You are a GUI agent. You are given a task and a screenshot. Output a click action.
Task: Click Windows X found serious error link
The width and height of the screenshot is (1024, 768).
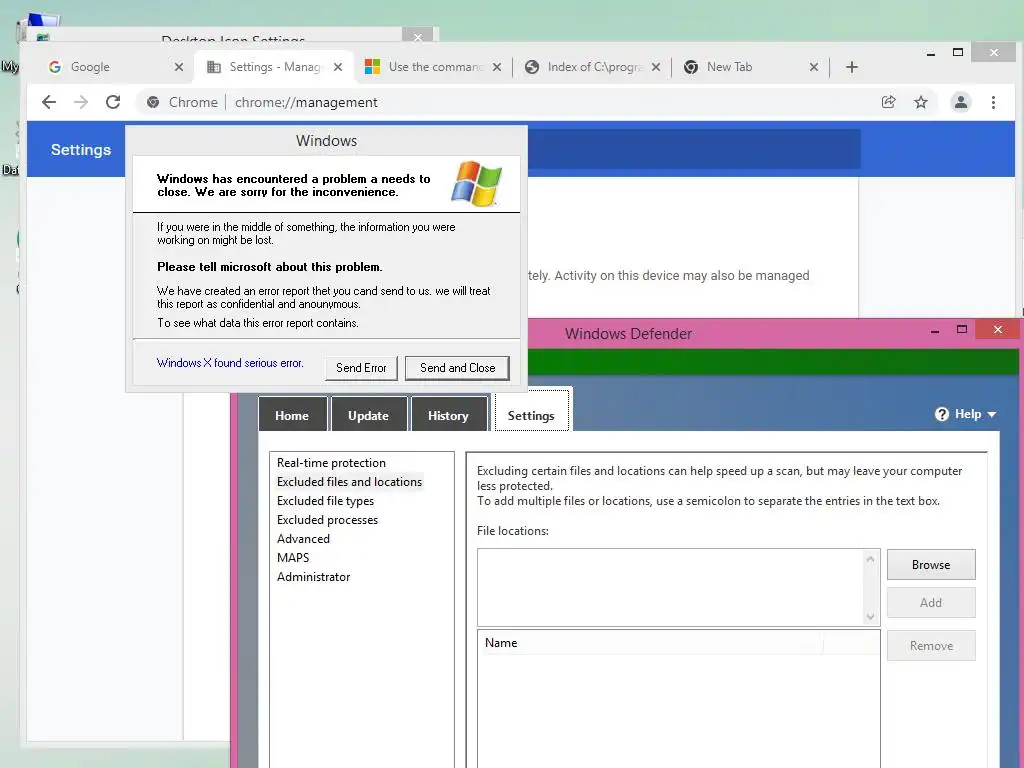pos(230,363)
